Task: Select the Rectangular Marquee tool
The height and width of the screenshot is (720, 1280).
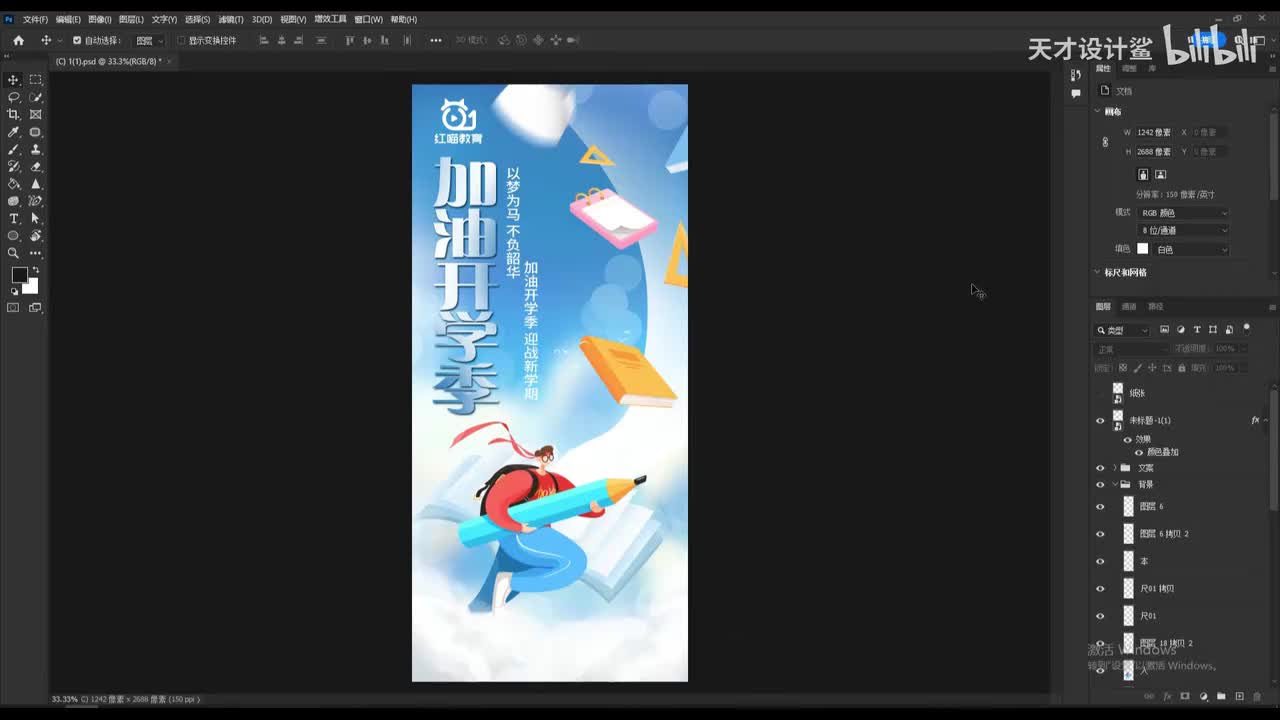Action: tap(36, 80)
